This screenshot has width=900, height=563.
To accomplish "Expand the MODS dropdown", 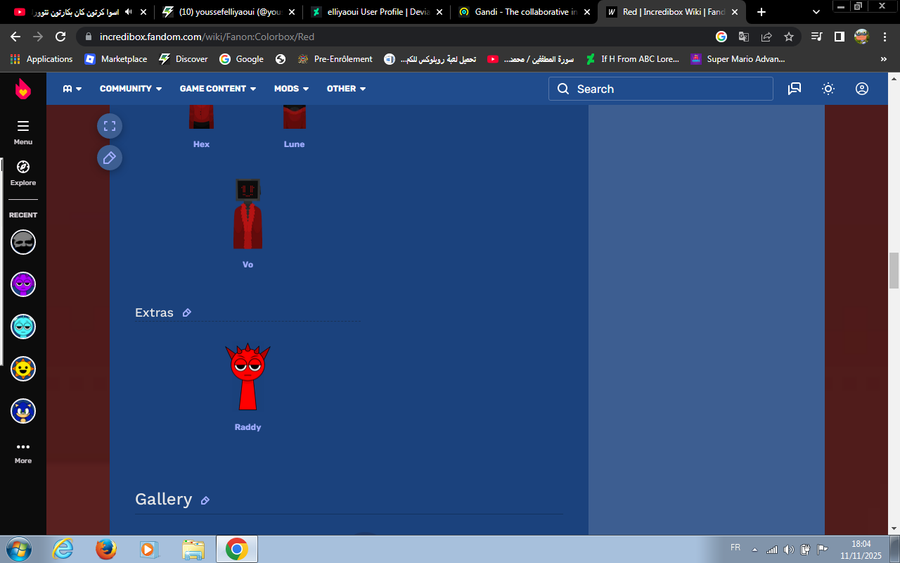I will [x=291, y=89].
